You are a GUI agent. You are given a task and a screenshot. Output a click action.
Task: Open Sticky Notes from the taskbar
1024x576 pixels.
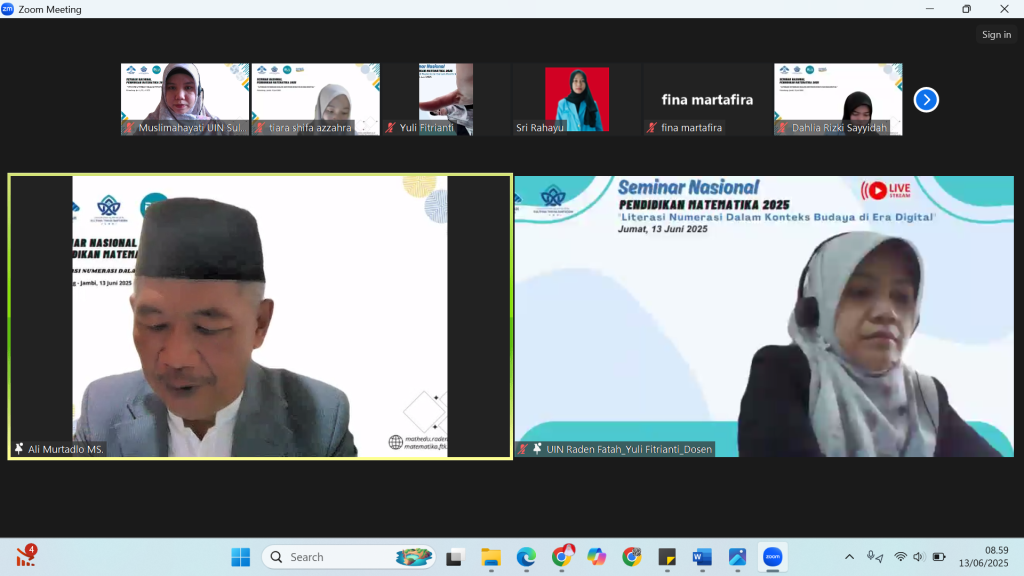tap(667, 557)
